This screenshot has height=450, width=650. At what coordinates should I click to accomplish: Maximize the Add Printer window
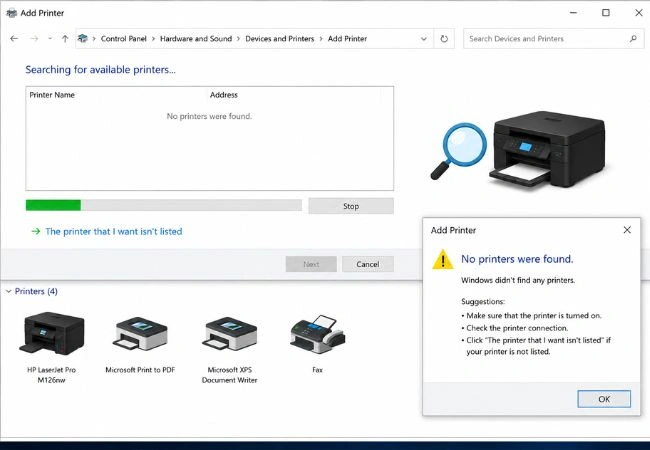(x=606, y=12)
